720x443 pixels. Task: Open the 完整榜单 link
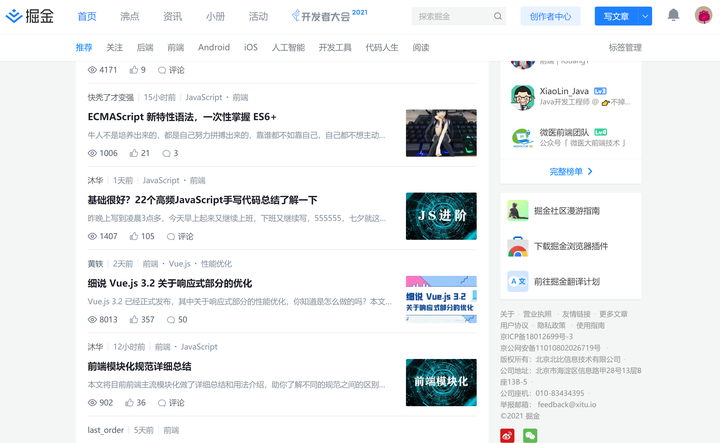pos(571,171)
